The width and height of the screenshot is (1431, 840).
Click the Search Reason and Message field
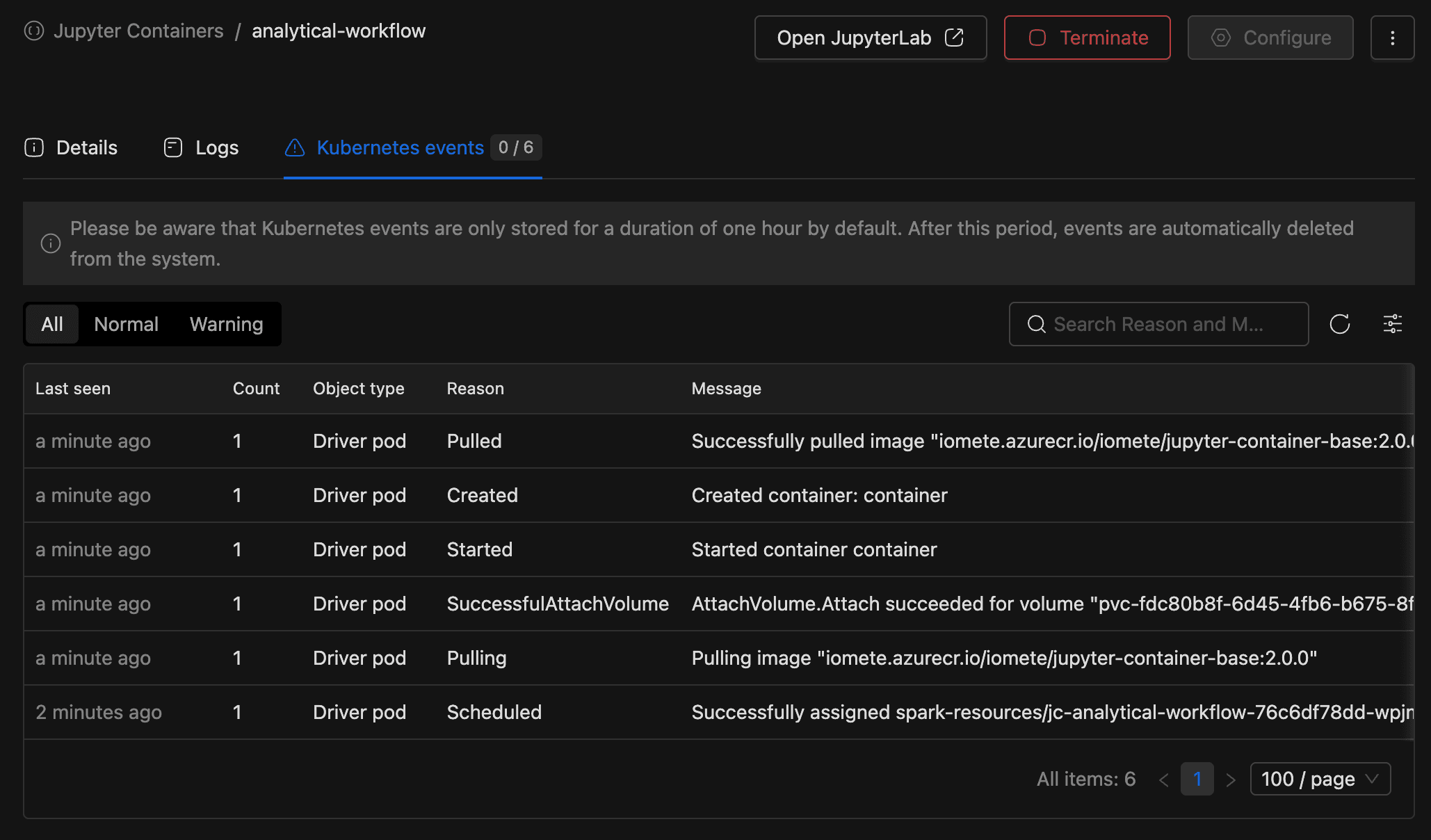pyautogui.click(x=1168, y=324)
